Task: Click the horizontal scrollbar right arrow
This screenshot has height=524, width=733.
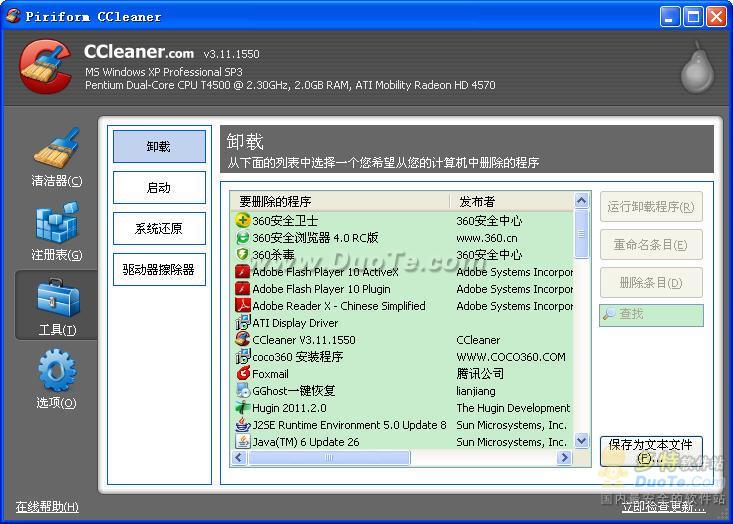Action: coord(564,457)
